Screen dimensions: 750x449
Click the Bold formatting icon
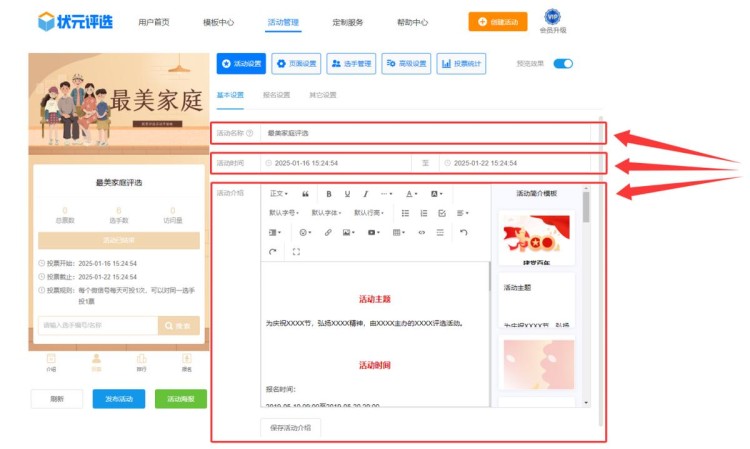click(328, 193)
